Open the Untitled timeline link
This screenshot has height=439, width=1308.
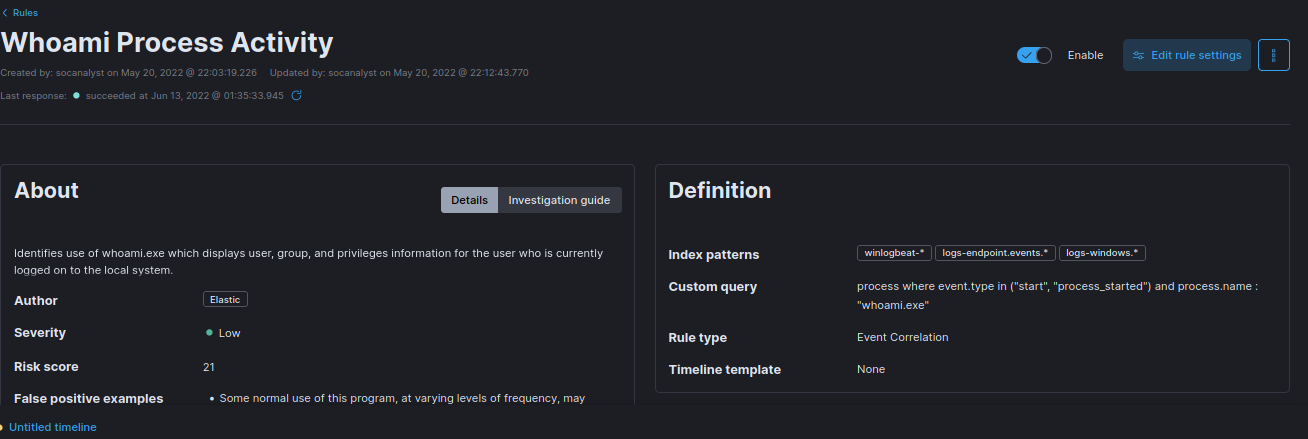[x=53, y=427]
